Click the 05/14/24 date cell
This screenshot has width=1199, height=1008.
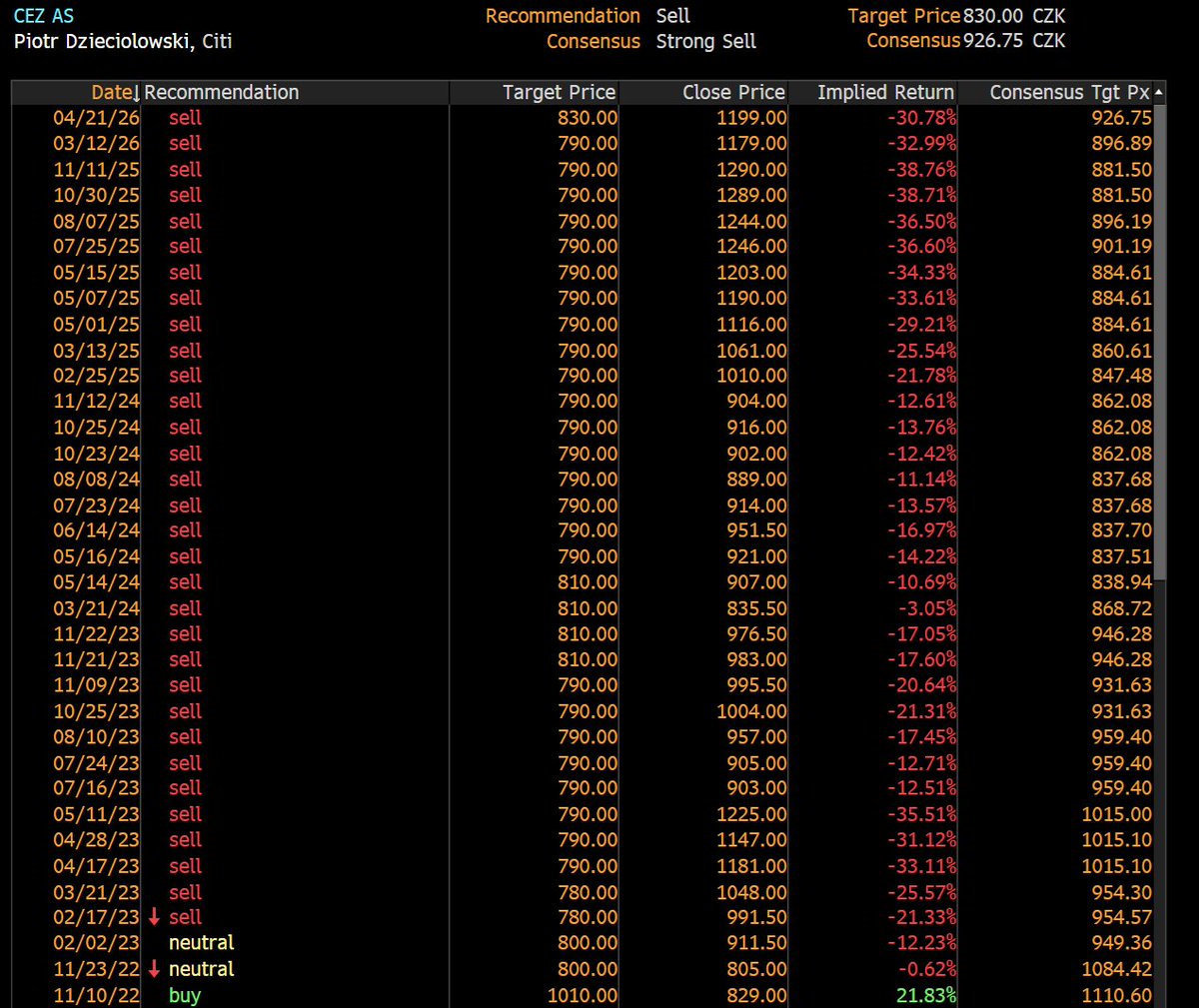point(96,581)
